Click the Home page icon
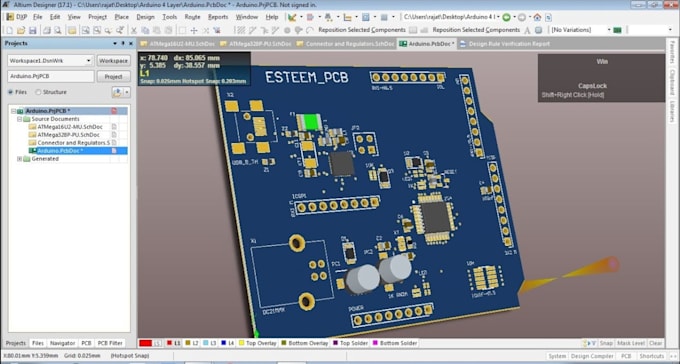Screen dimensions: 680x364 (x=537, y=17)
